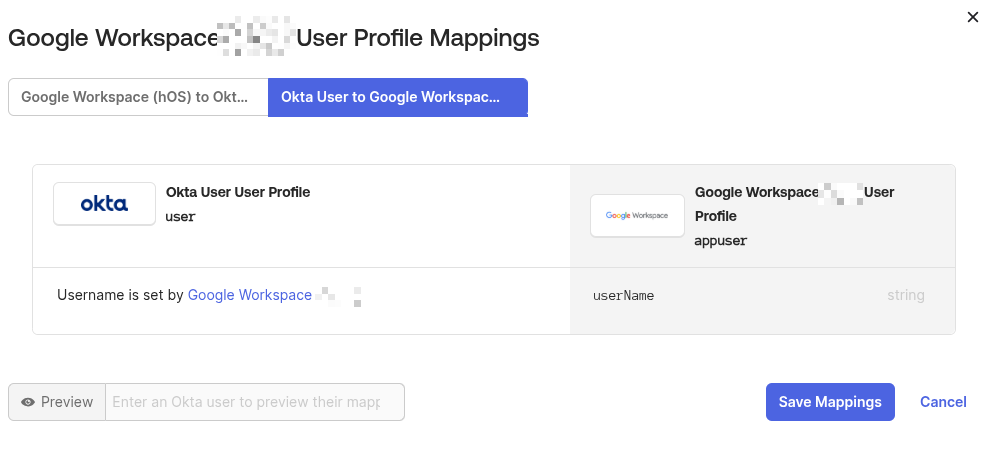Click the Google Workspace logo thumbnail
Viewport: 987px width, 463px height.
637,215
